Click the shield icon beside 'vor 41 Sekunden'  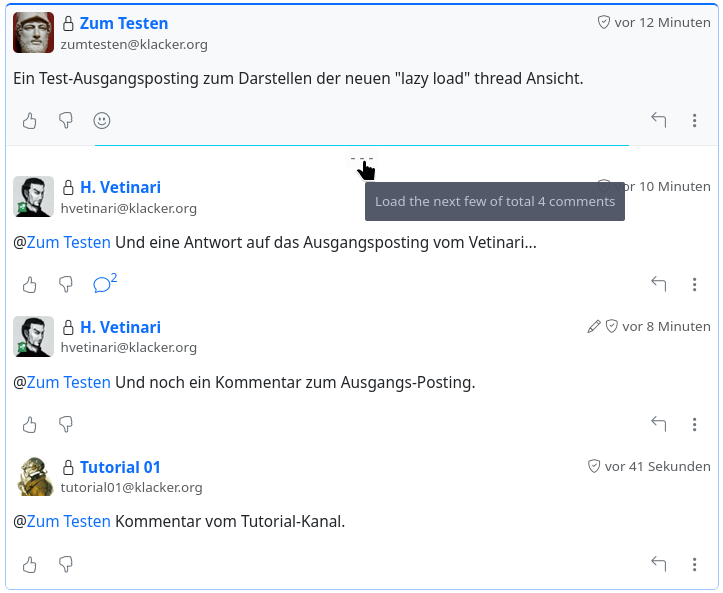pyautogui.click(x=593, y=467)
